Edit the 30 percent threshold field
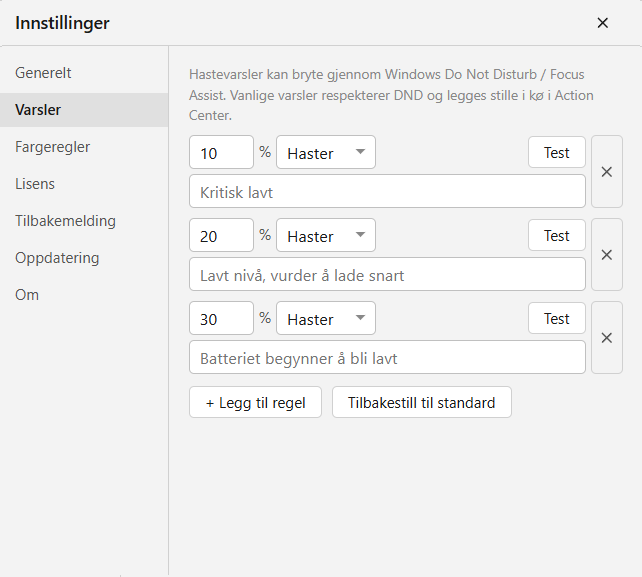Screen dimensions: 642x577 pos(222,318)
